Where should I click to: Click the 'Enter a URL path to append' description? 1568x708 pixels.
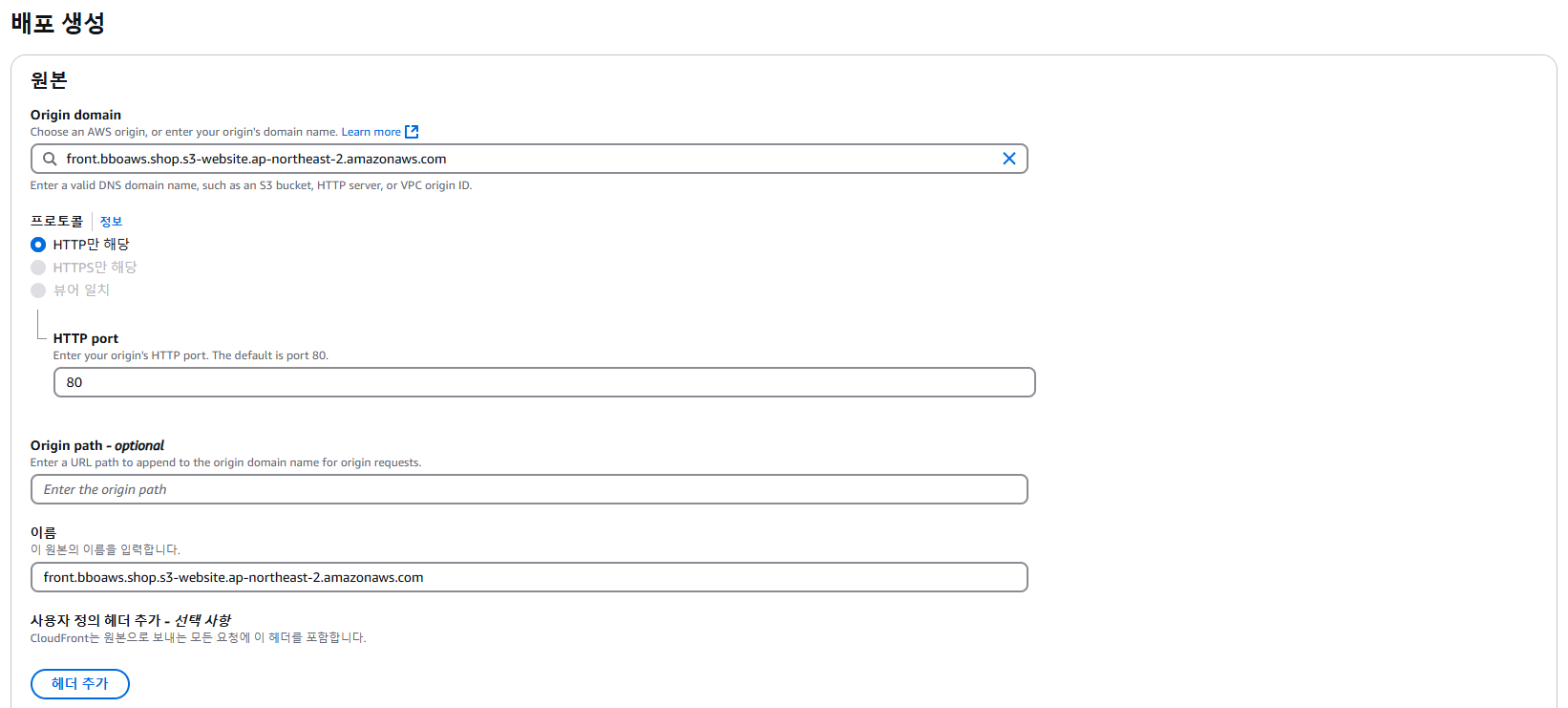click(225, 462)
